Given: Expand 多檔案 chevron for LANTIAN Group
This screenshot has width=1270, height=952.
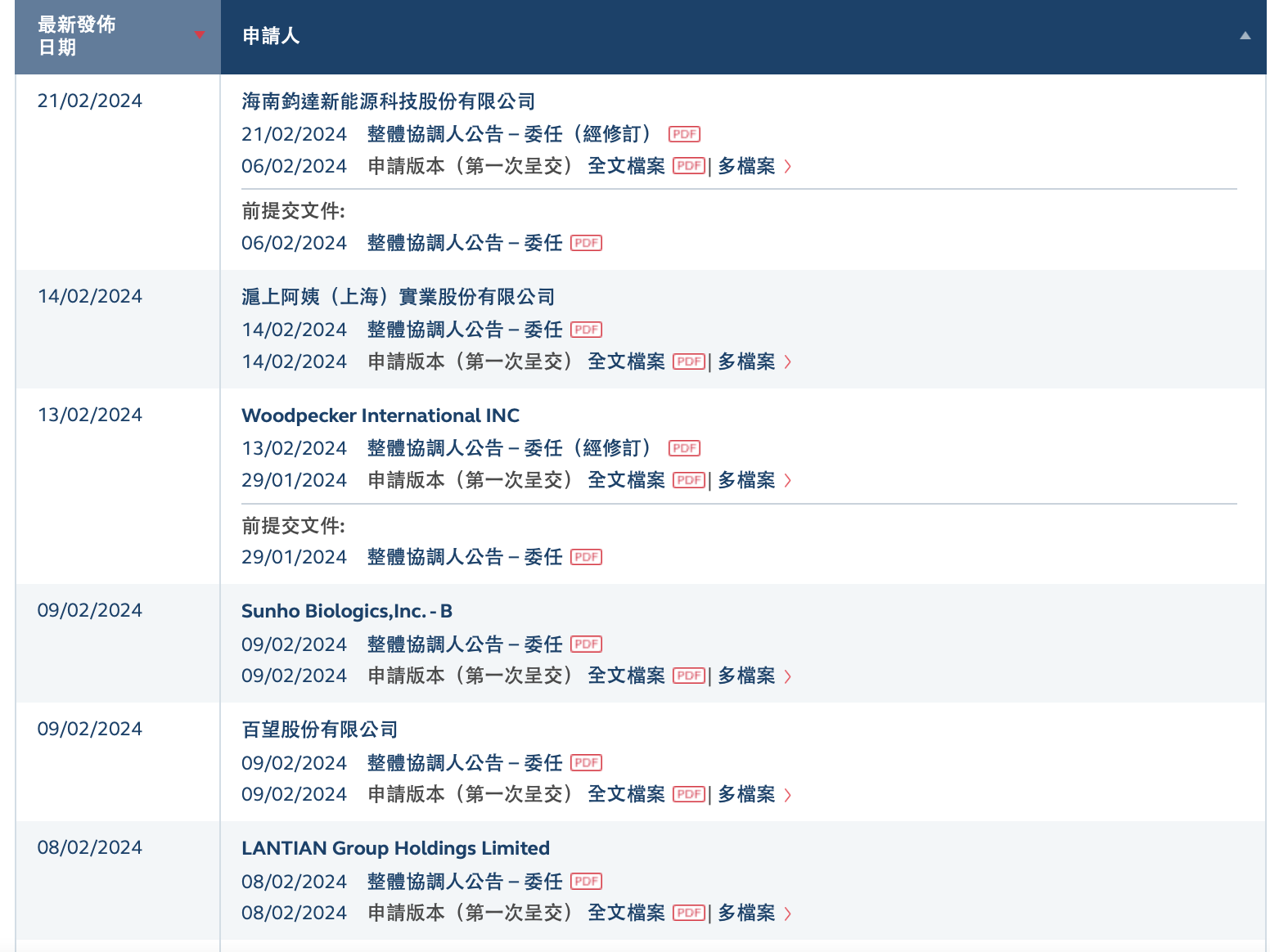Looking at the screenshot, I should point(787,914).
